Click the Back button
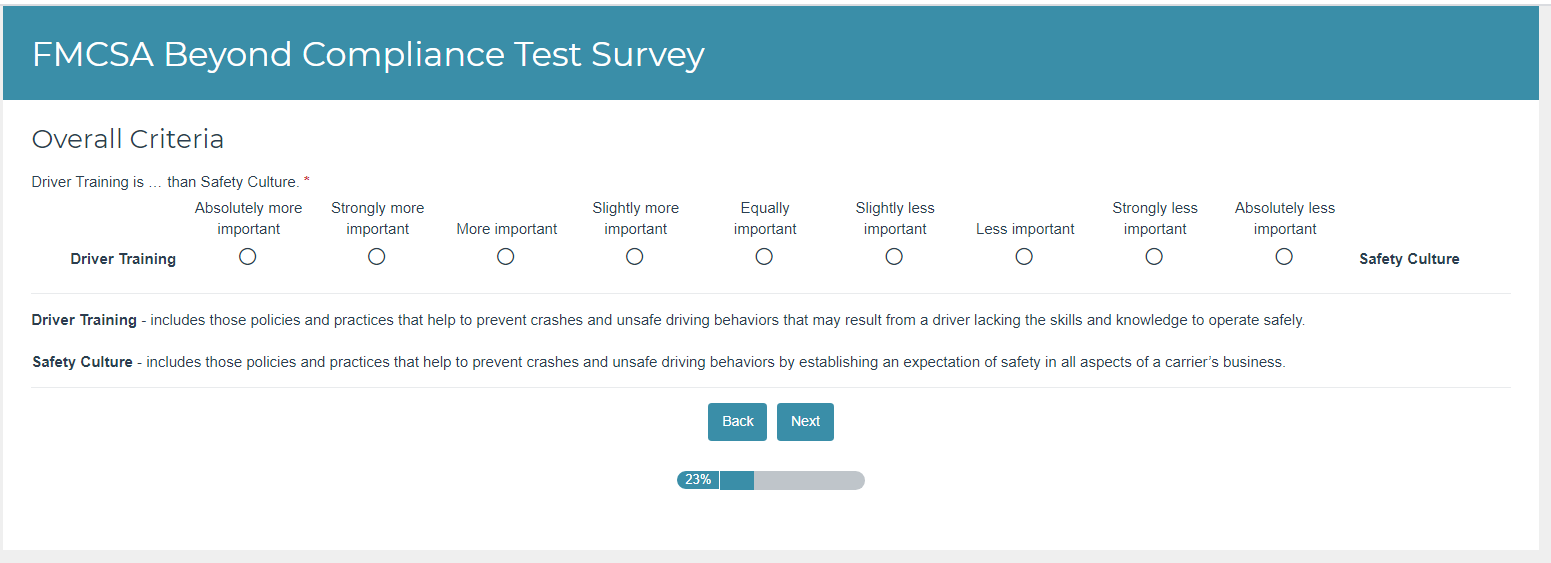 tap(737, 422)
